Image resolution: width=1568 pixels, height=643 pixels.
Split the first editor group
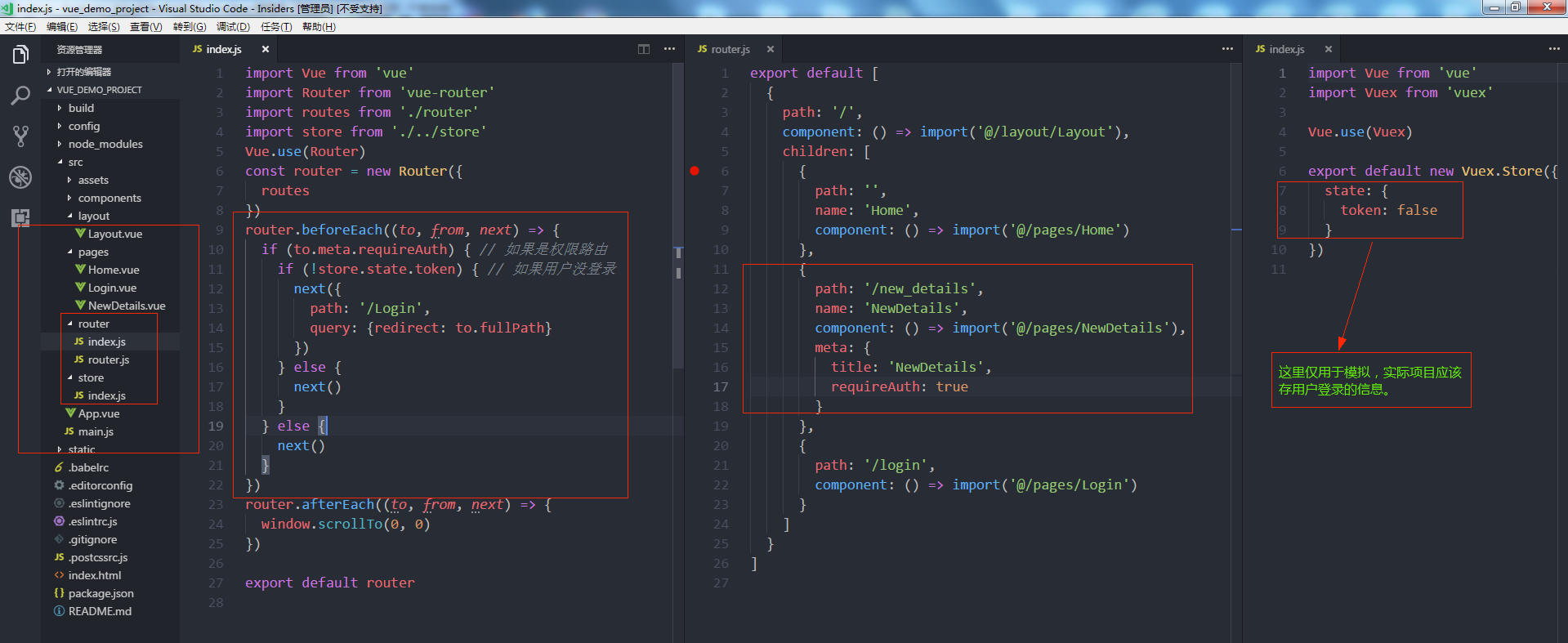(x=644, y=49)
